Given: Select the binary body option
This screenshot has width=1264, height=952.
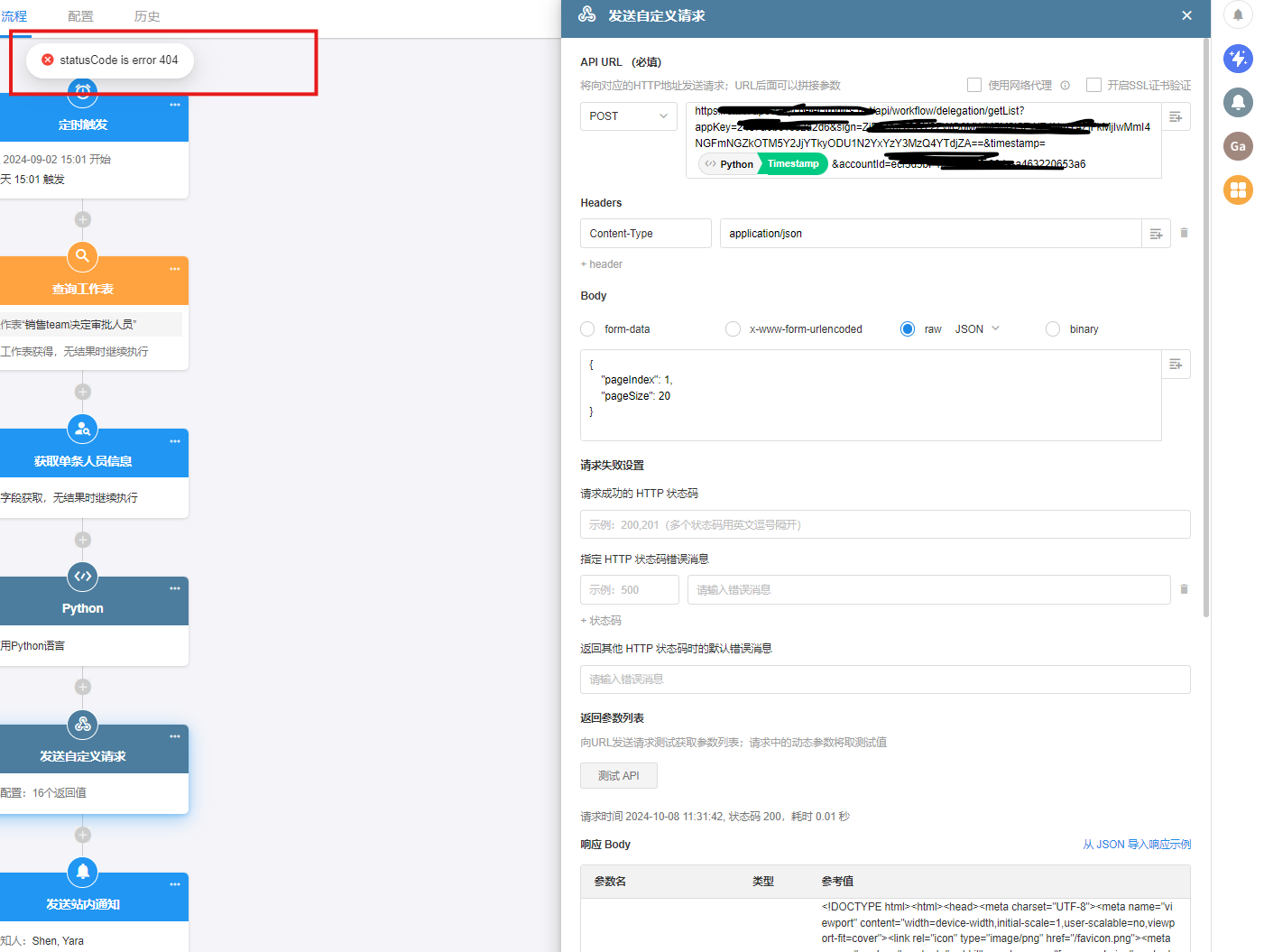Looking at the screenshot, I should click(1053, 329).
